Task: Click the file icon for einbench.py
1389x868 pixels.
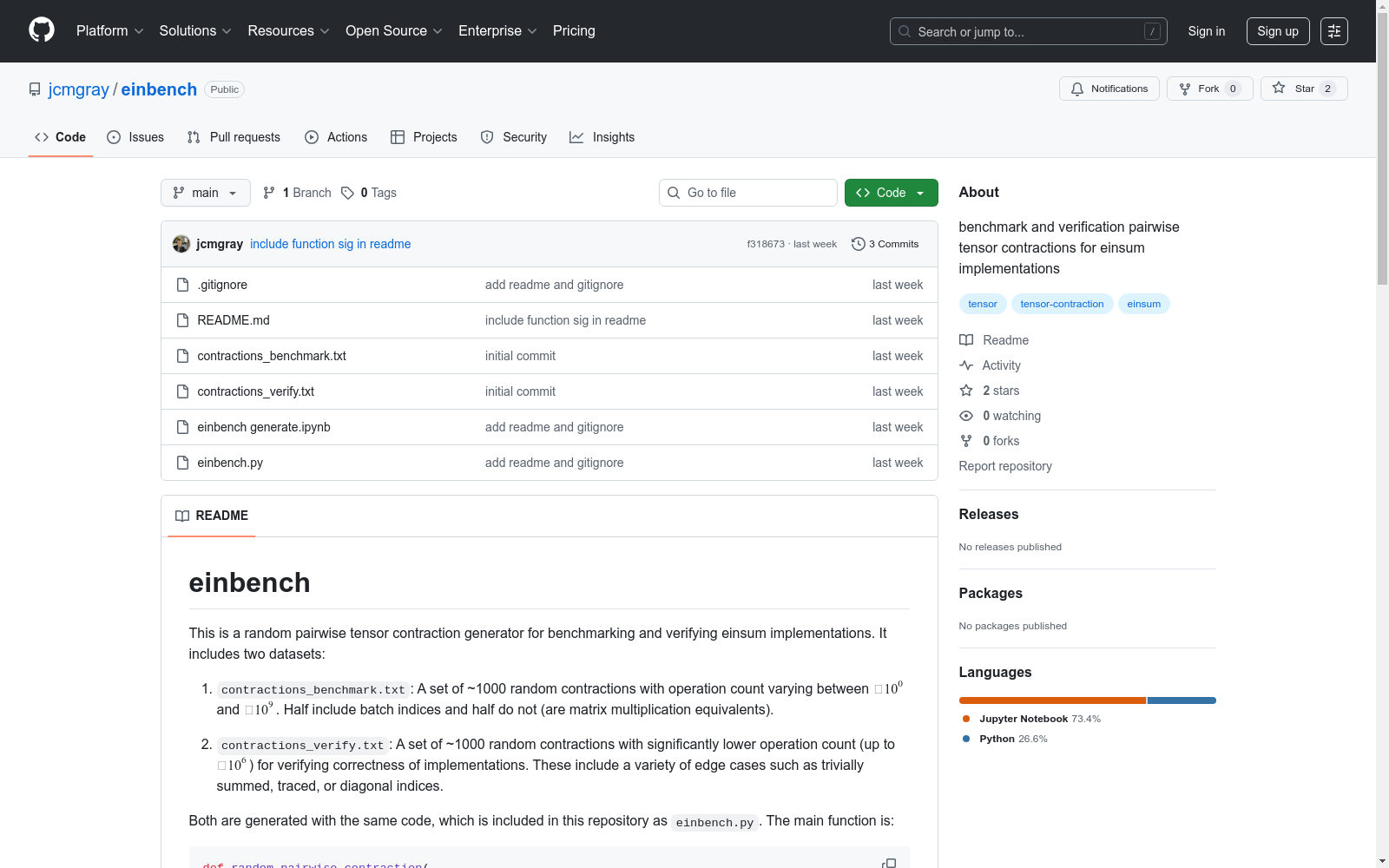Action: (182, 463)
